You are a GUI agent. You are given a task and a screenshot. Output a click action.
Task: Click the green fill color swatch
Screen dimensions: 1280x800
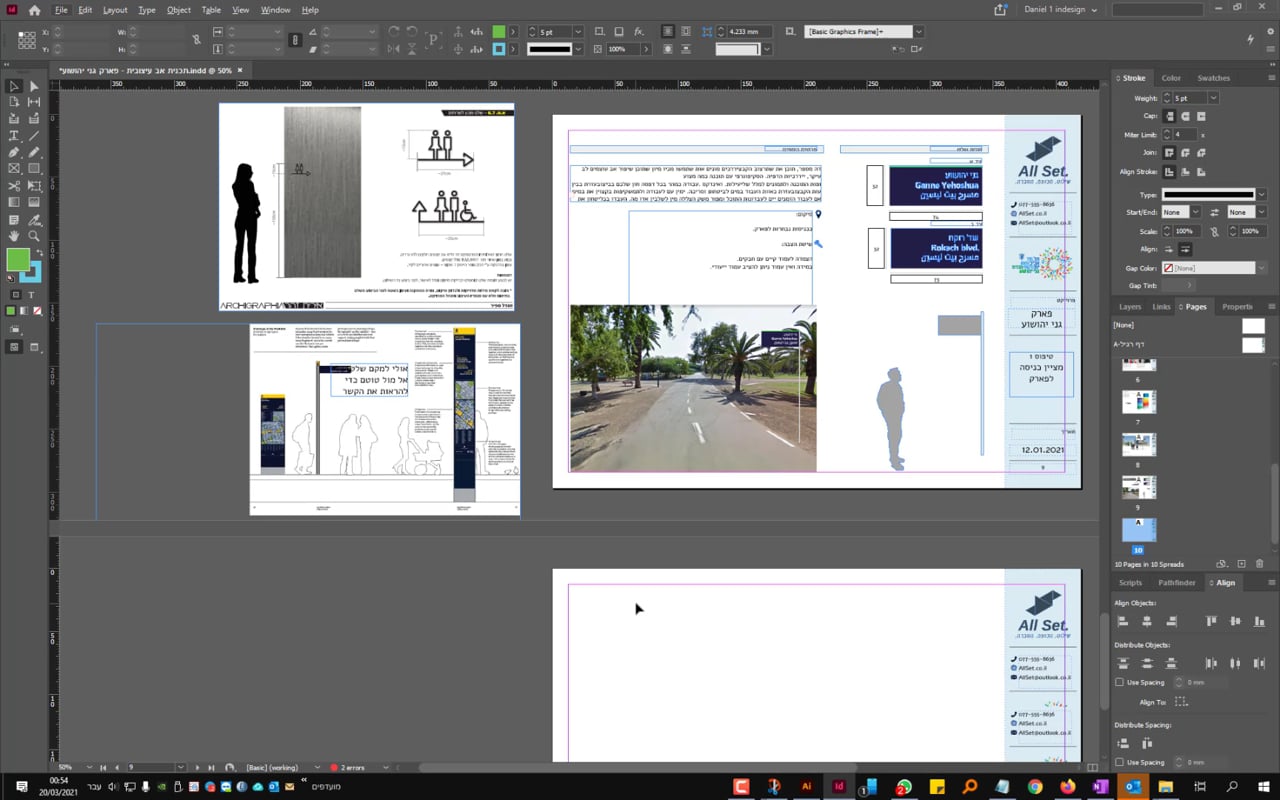coord(18,260)
